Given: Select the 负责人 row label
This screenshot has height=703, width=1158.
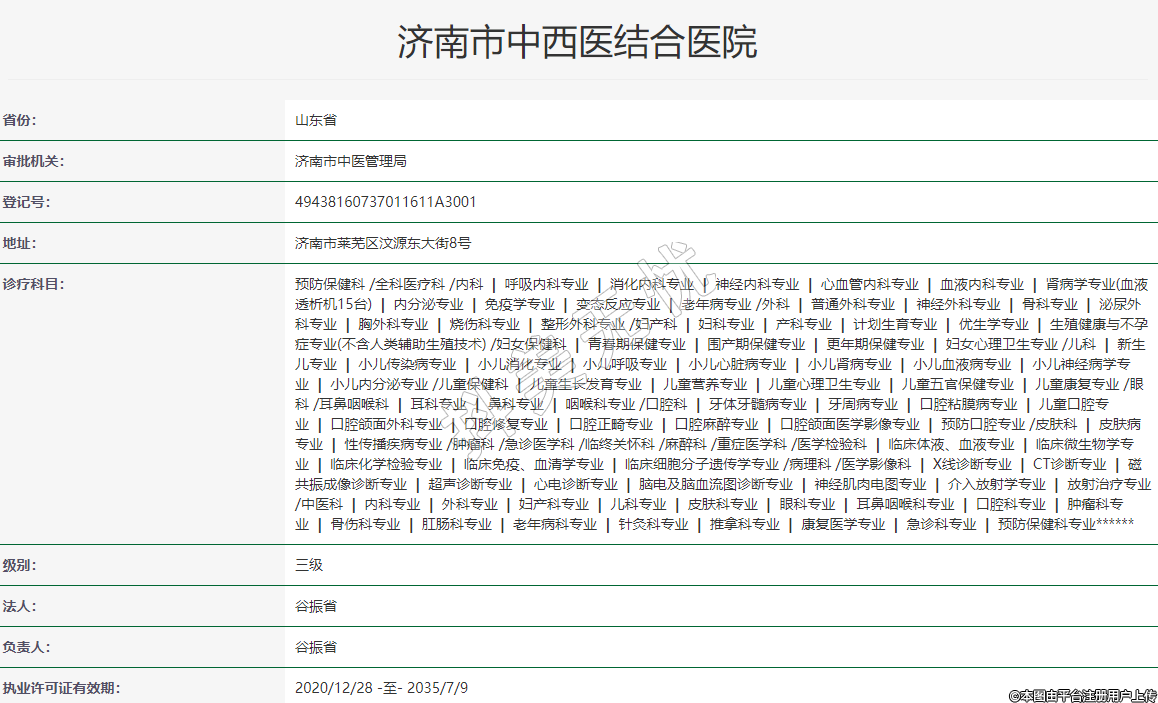Looking at the screenshot, I should [x=26, y=647].
